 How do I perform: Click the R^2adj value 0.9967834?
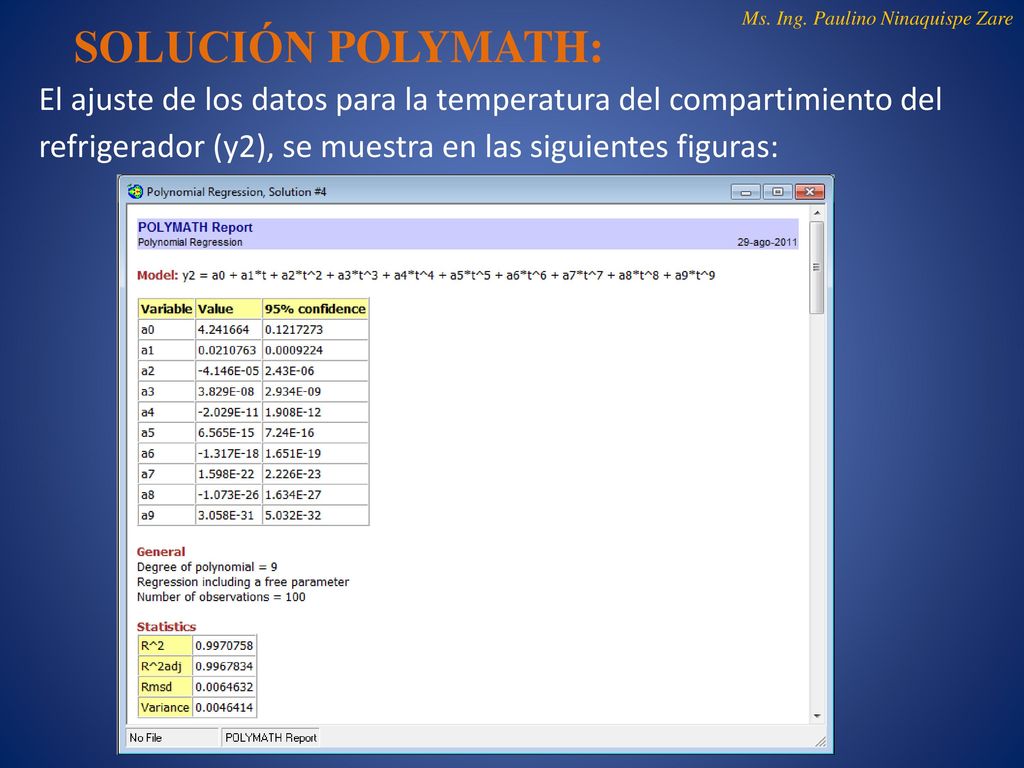coord(224,666)
